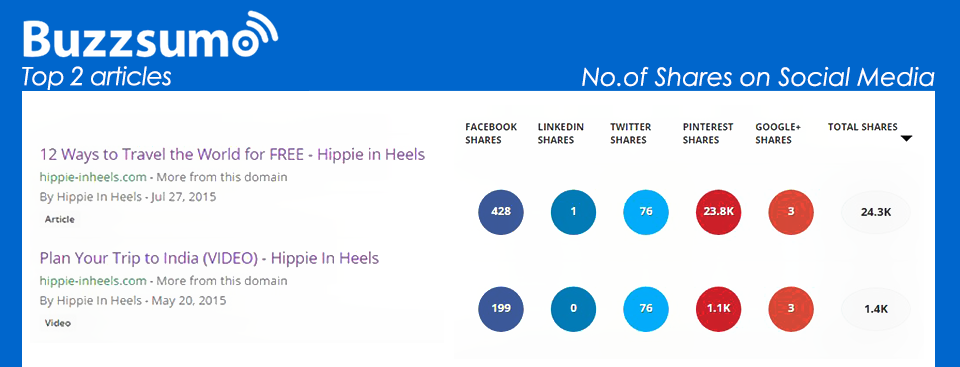Click the 24.3K total shares badge
This screenshot has width=960, height=367.
pos(876,213)
